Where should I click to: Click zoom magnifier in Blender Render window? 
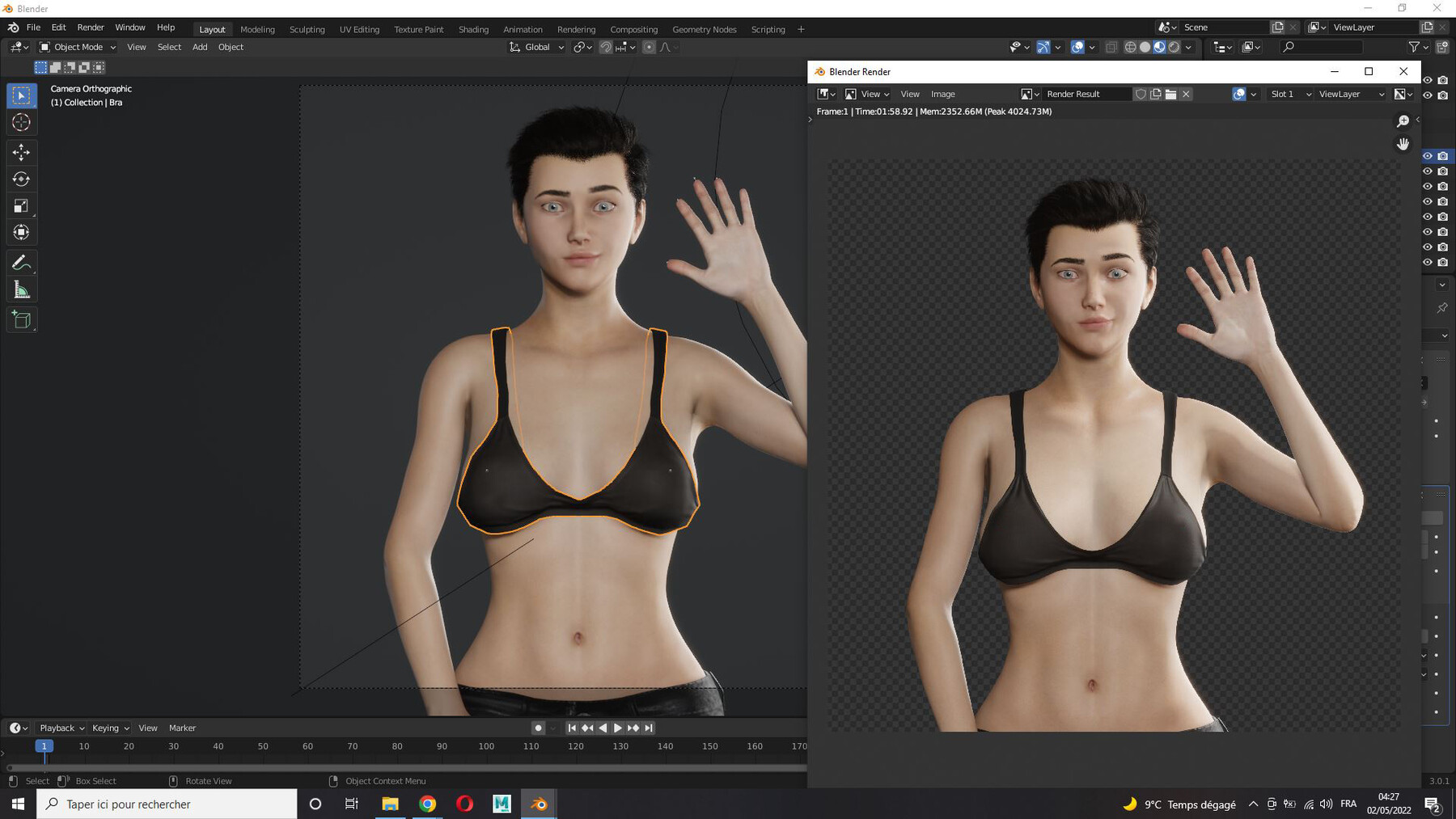coord(1403,120)
